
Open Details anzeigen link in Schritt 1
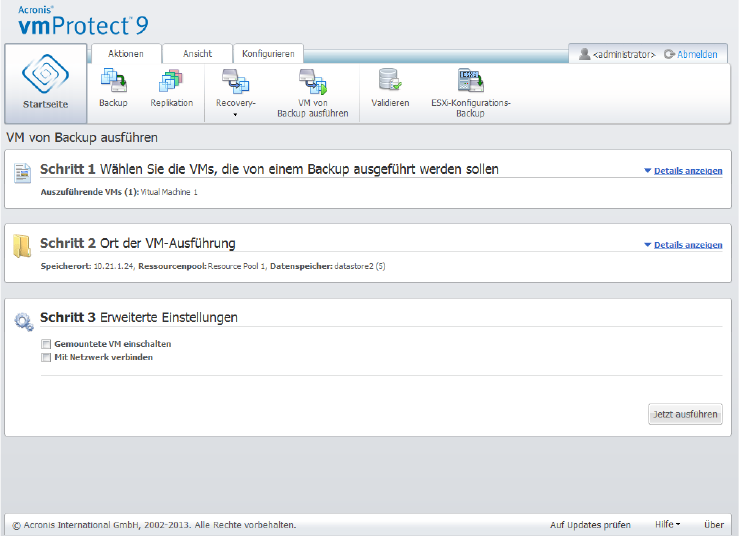click(688, 171)
